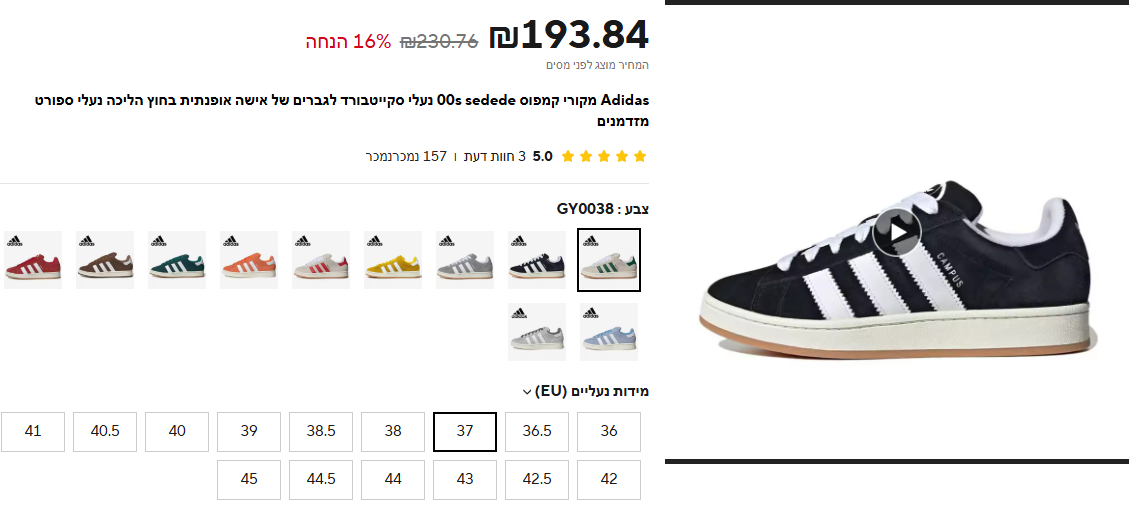Choose the beige shoe with red stripes

pos(321,260)
